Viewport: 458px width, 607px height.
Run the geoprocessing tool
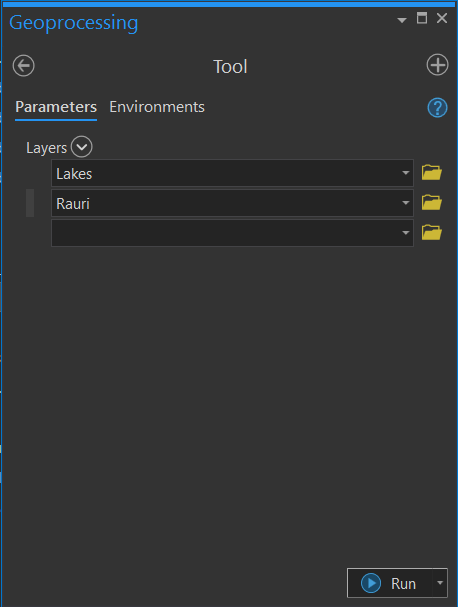pyautogui.click(x=390, y=583)
